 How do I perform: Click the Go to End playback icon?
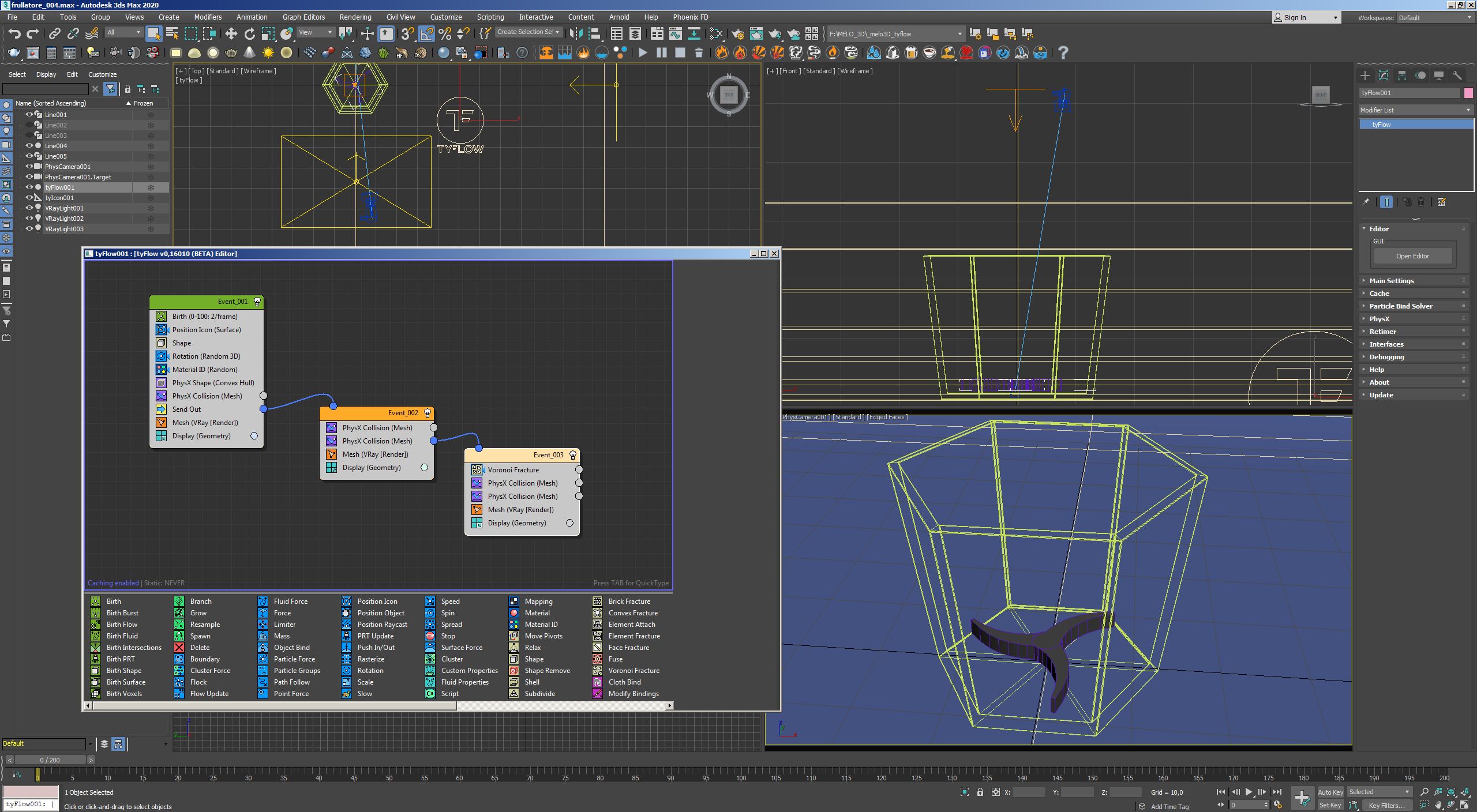click(1277, 792)
